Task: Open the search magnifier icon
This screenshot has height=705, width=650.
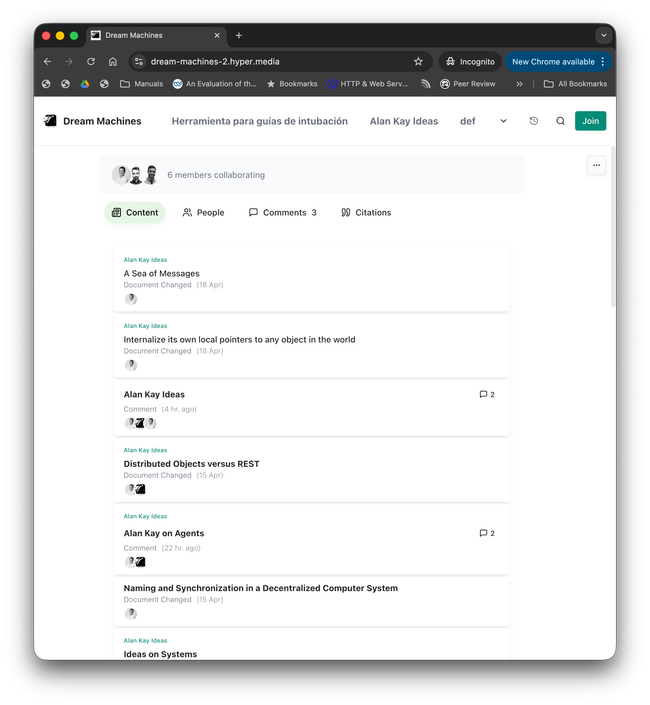Action: tap(560, 121)
